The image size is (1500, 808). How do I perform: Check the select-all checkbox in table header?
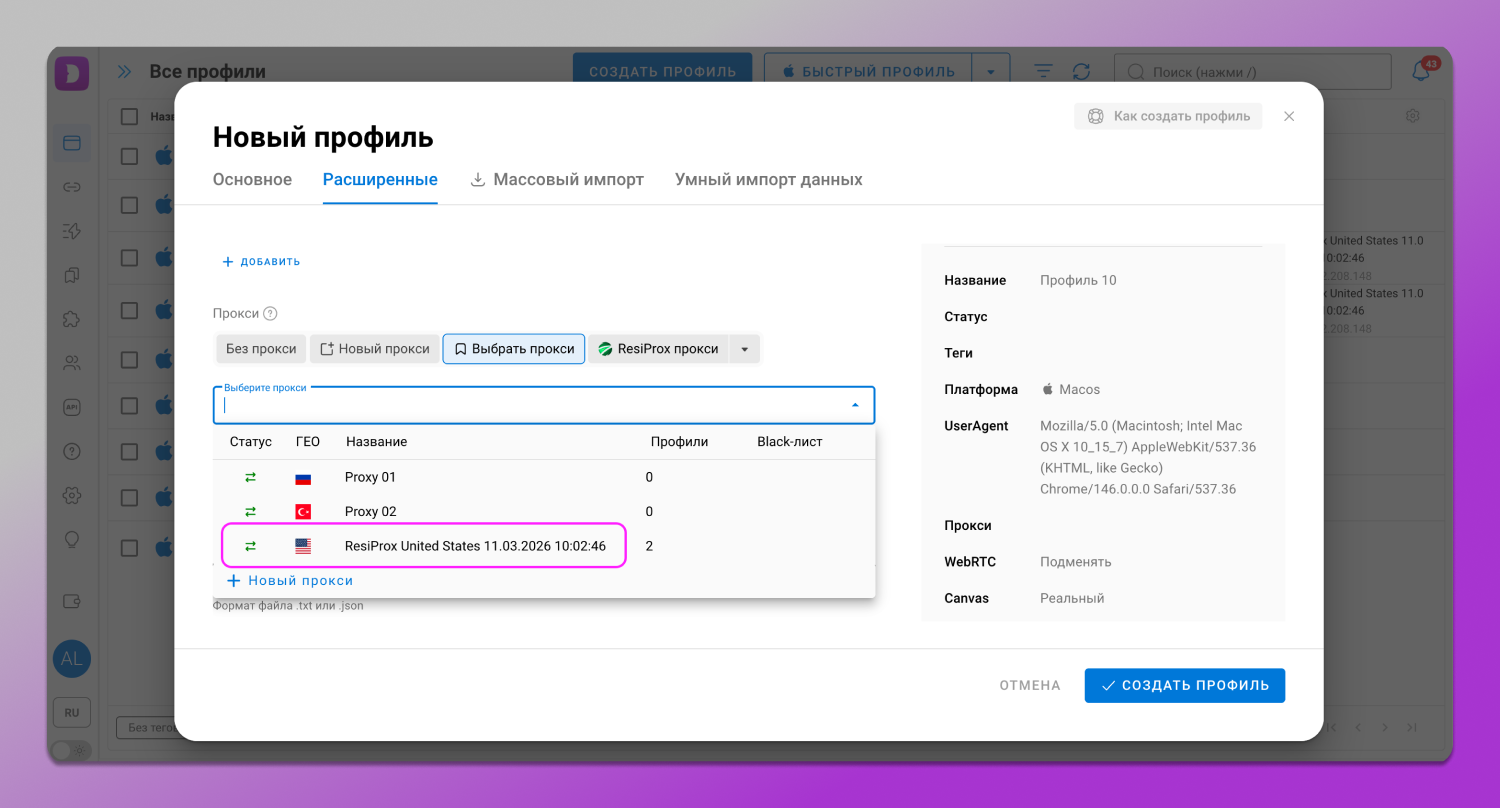click(x=129, y=116)
